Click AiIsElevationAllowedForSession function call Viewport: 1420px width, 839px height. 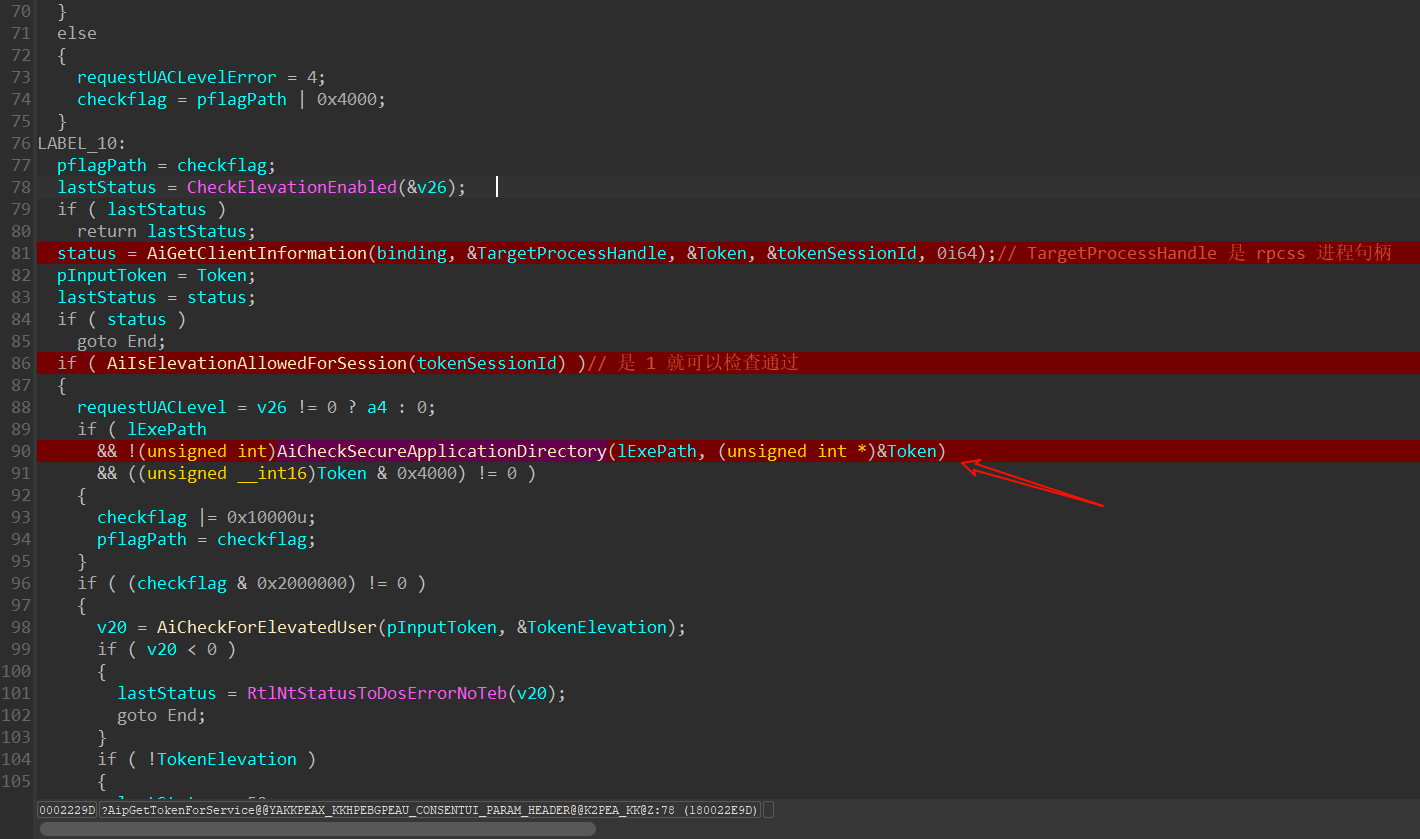click(256, 363)
